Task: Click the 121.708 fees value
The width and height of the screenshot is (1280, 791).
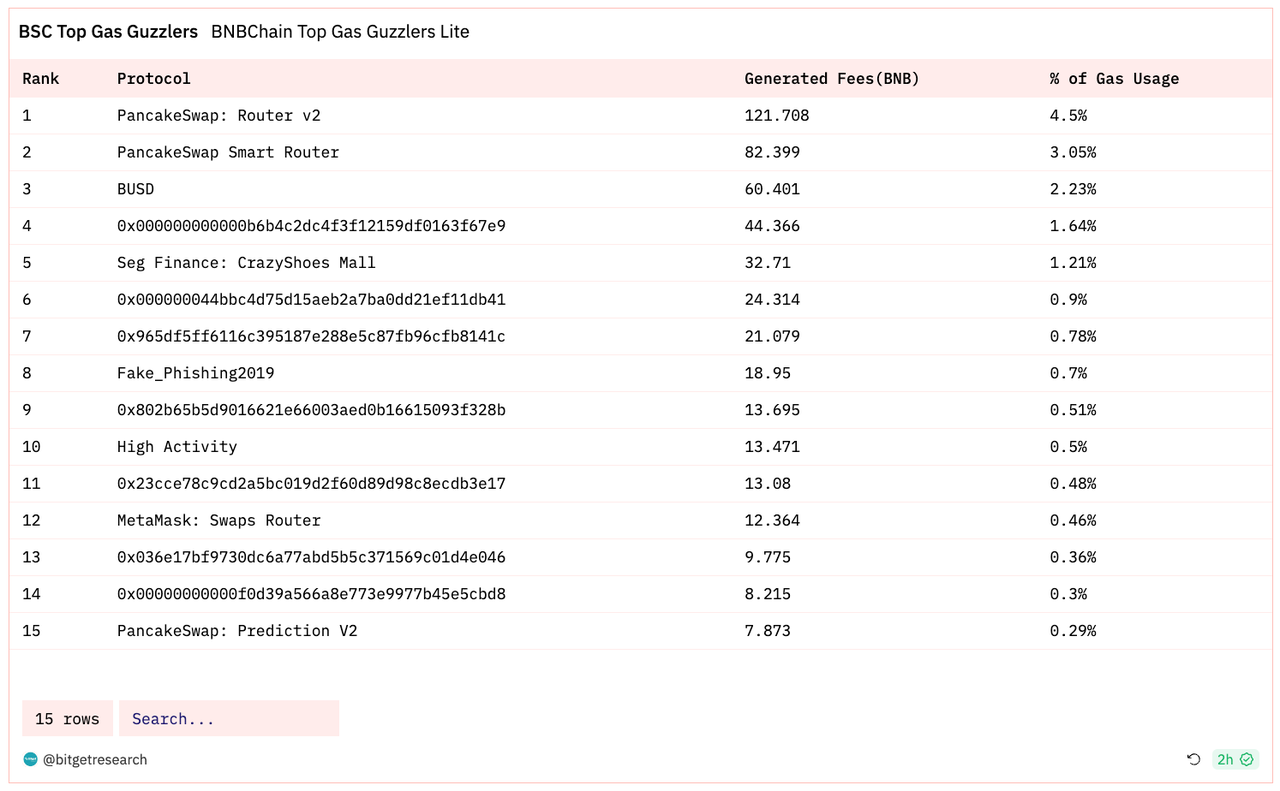Action: point(777,115)
